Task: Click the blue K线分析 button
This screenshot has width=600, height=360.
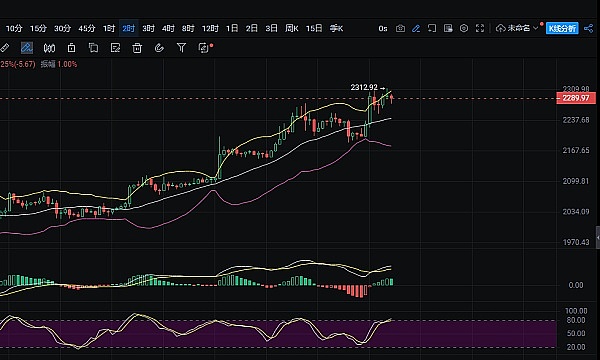Action: click(562, 28)
